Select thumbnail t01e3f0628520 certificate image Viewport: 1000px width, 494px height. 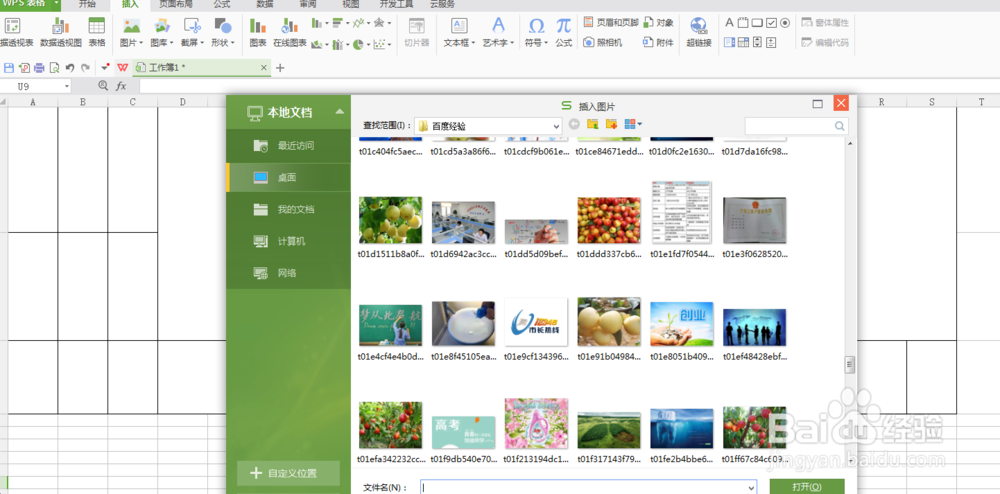click(x=754, y=220)
